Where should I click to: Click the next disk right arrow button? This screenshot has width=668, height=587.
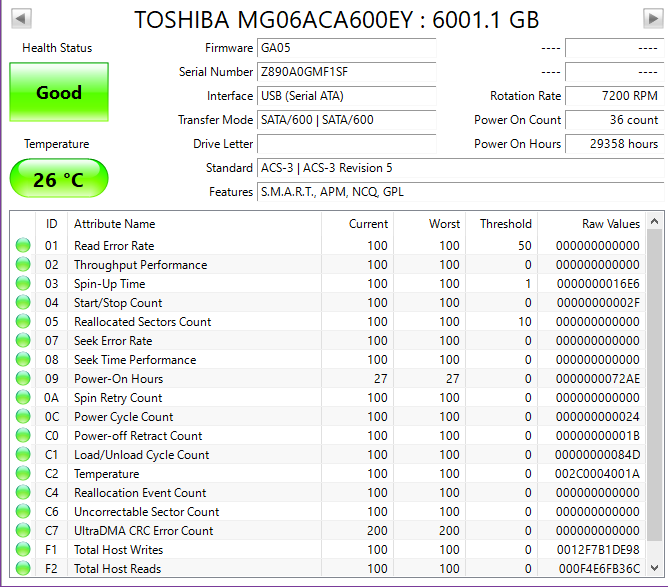point(651,19)
